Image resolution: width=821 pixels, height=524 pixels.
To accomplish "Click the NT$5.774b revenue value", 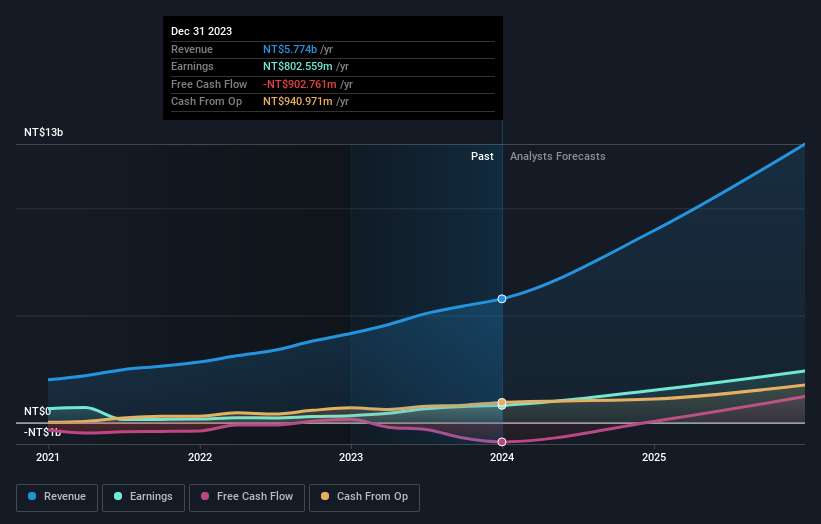I will click(290, 49).
